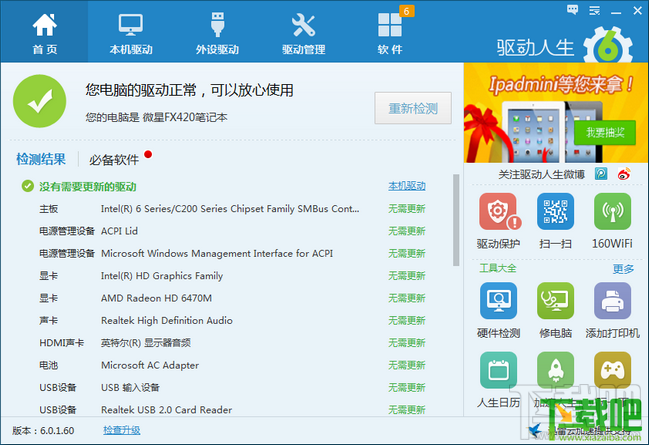Open the 首页 home tab
This screenshot has height=445, width=649.
click(44, 33)
